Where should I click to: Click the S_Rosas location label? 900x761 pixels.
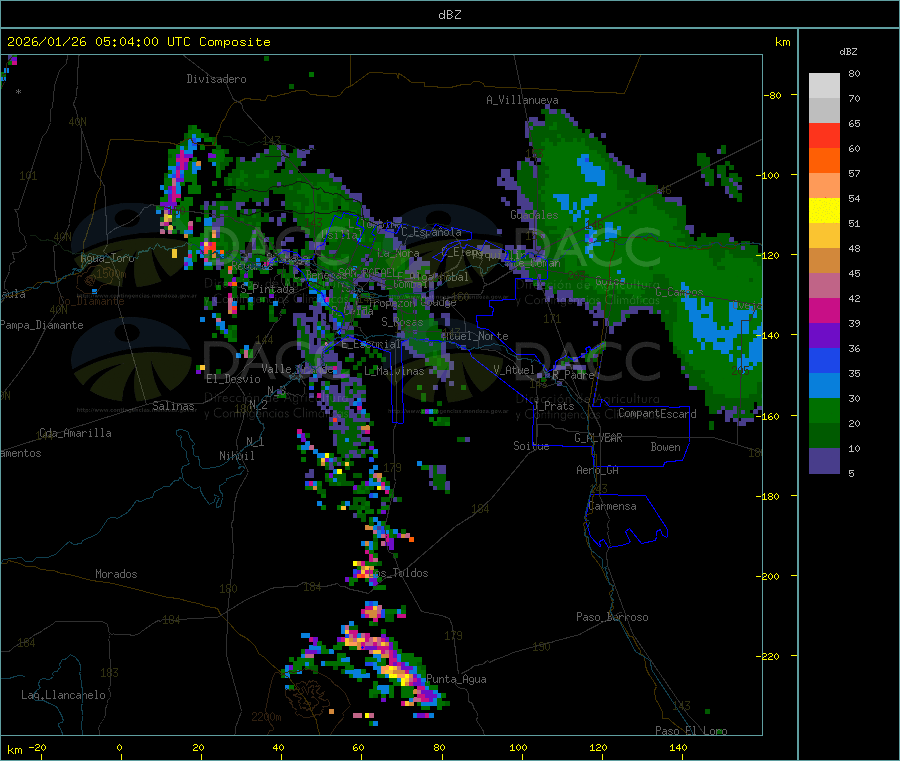[402, 322]
